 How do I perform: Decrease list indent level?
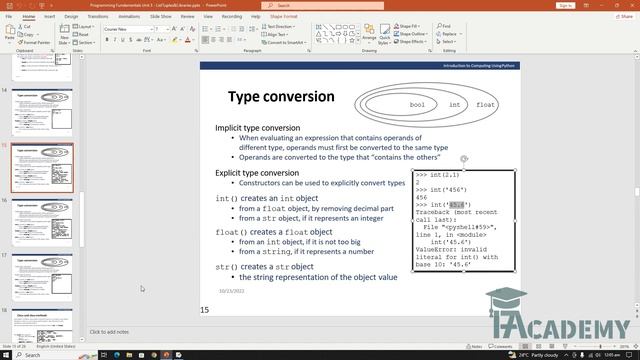233,29
